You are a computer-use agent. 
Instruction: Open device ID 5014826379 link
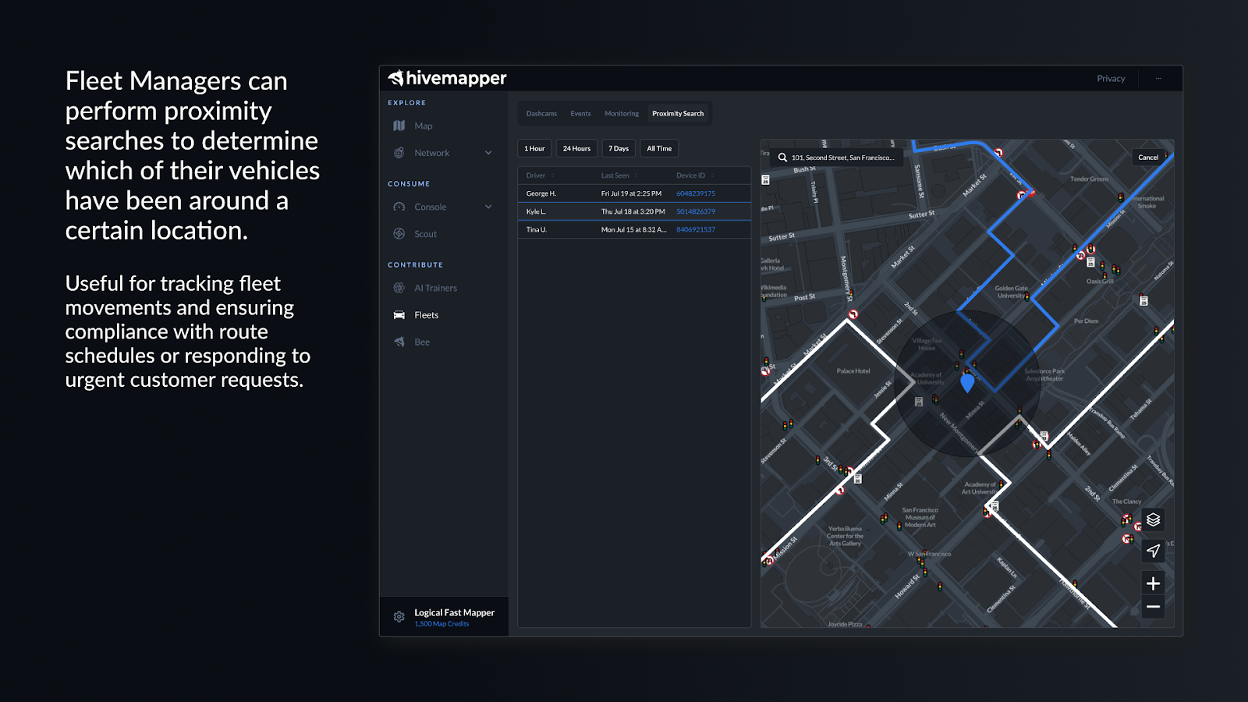tap(696, 212)
